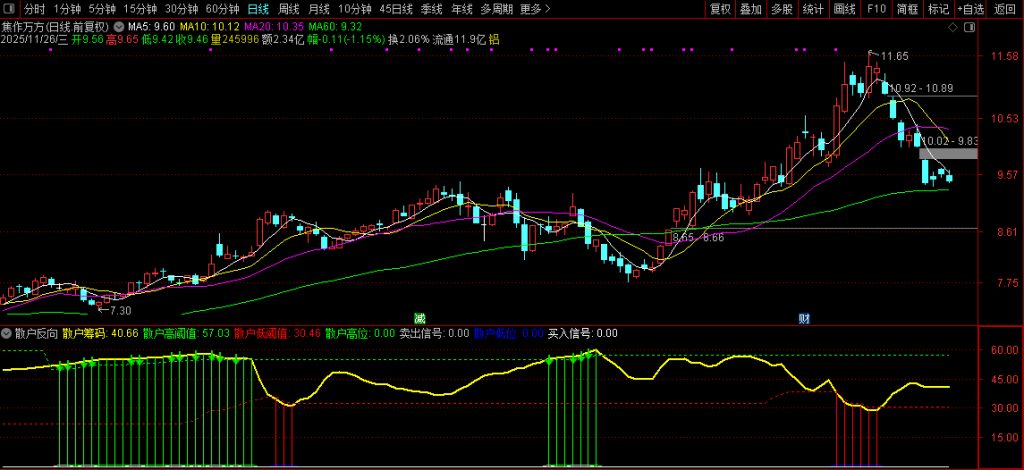Click the 11.65 high price label
The height and width of the screenshot is (470, 1024).
pos(893,56)
